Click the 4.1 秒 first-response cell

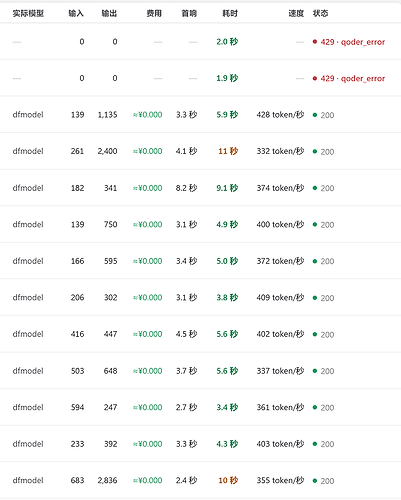(x=187, y=151)
